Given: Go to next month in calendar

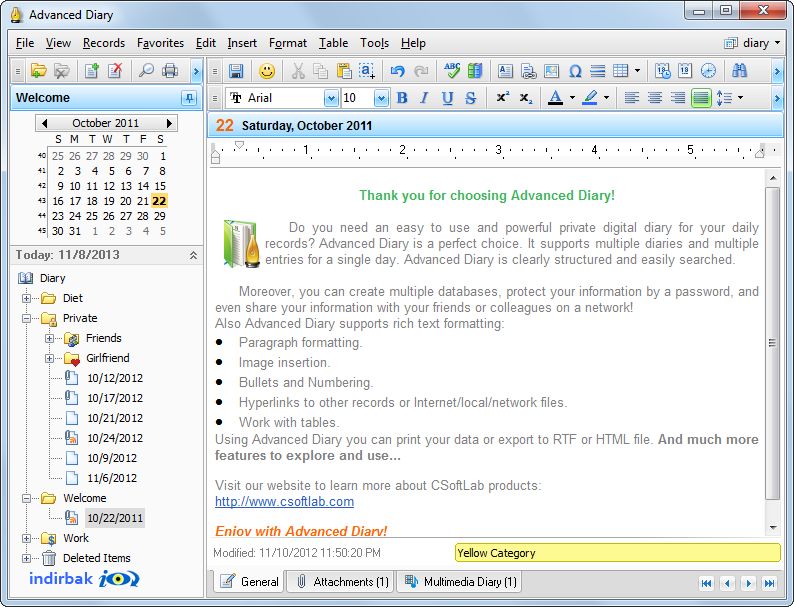Looking at the screenshot, I should click(169, 123).
